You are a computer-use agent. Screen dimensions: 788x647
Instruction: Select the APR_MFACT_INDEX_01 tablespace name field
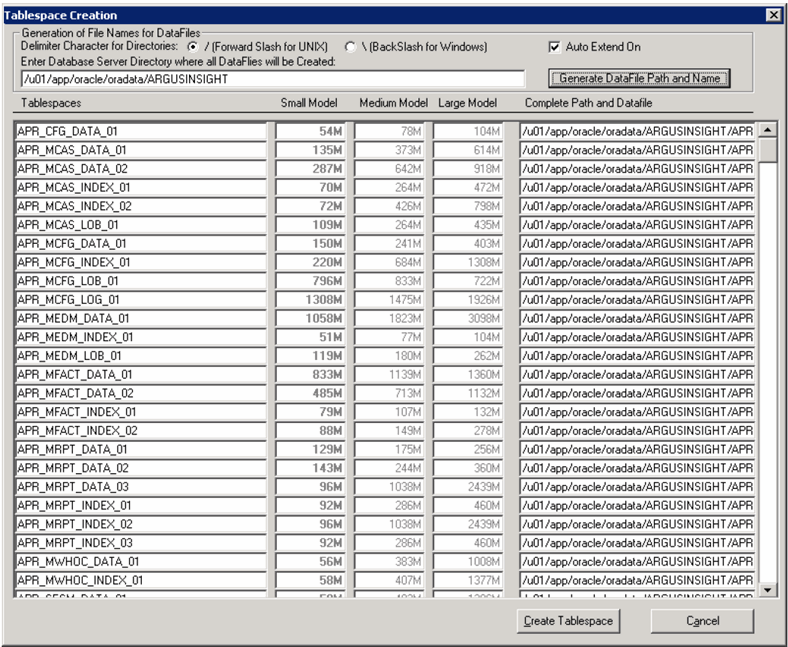tap(141, 412)
